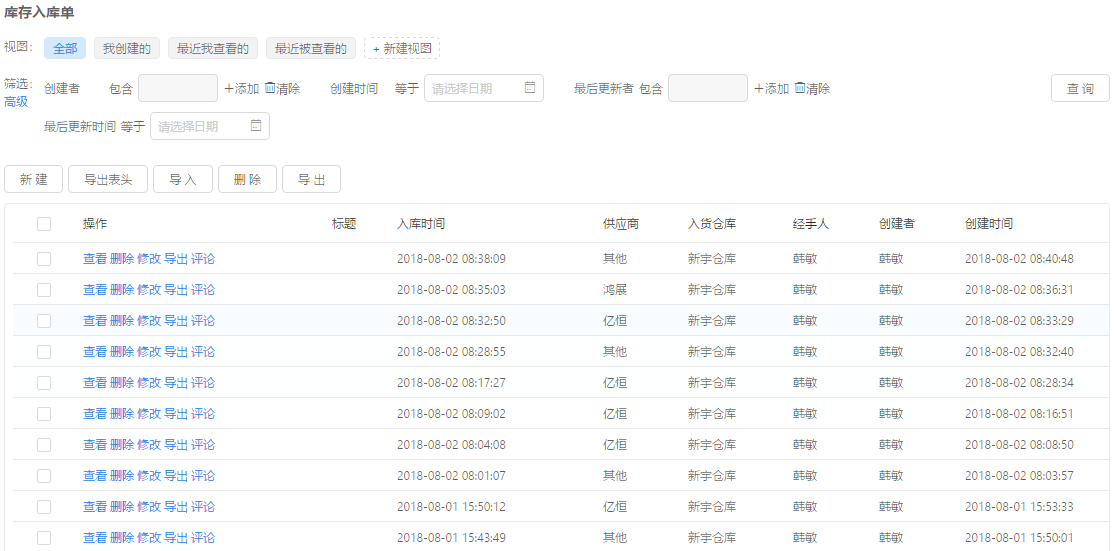The image size is (1117, 551).
Task: Click 查看 link in the first table row
Action: click(94, 259)
